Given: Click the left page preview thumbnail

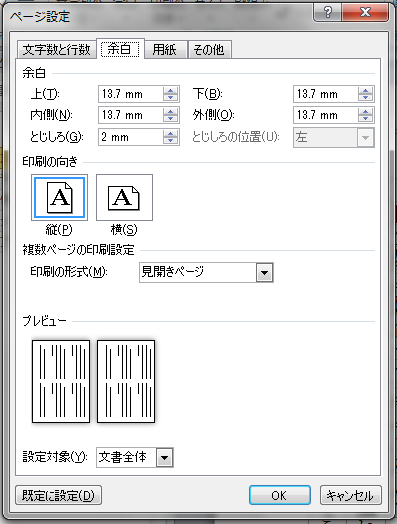Looking at the screenshot, I should (61, 381).
